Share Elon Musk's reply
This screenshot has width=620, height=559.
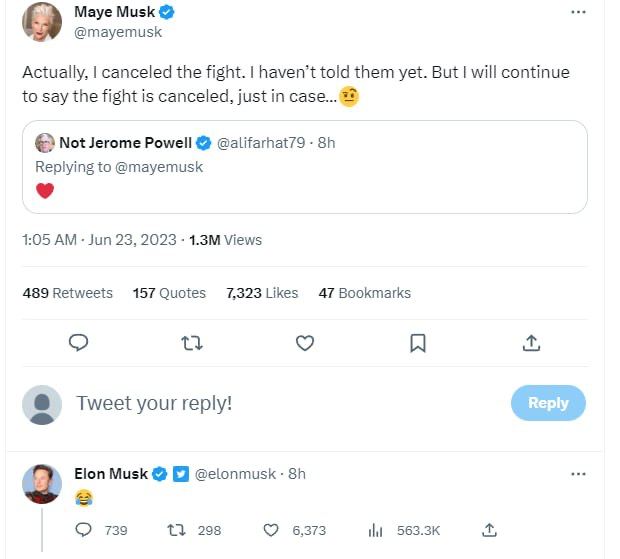489,530
